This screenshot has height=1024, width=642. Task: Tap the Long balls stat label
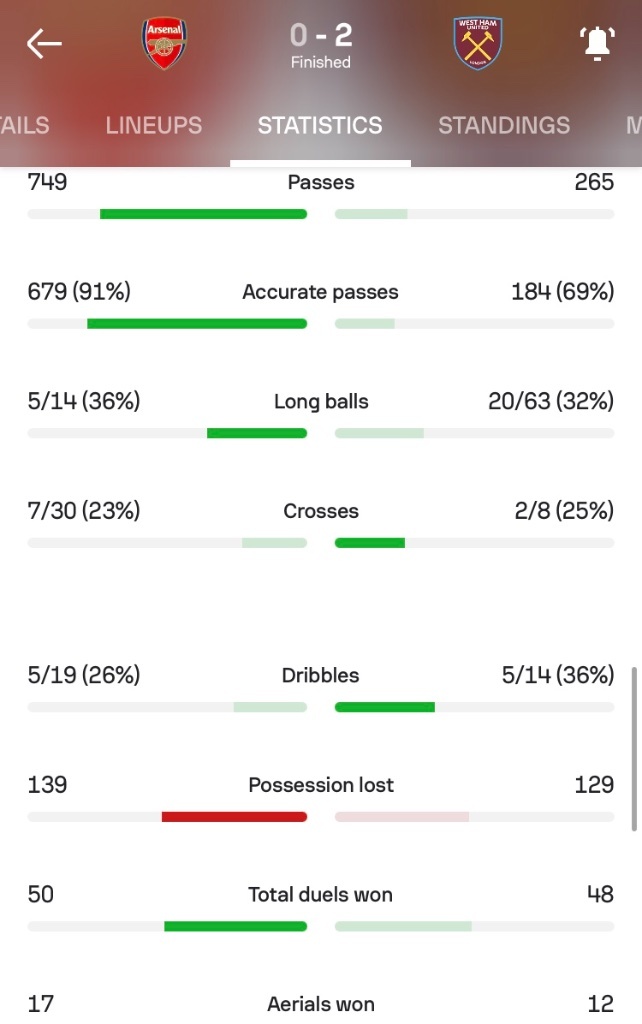click(x=321, y=402)
